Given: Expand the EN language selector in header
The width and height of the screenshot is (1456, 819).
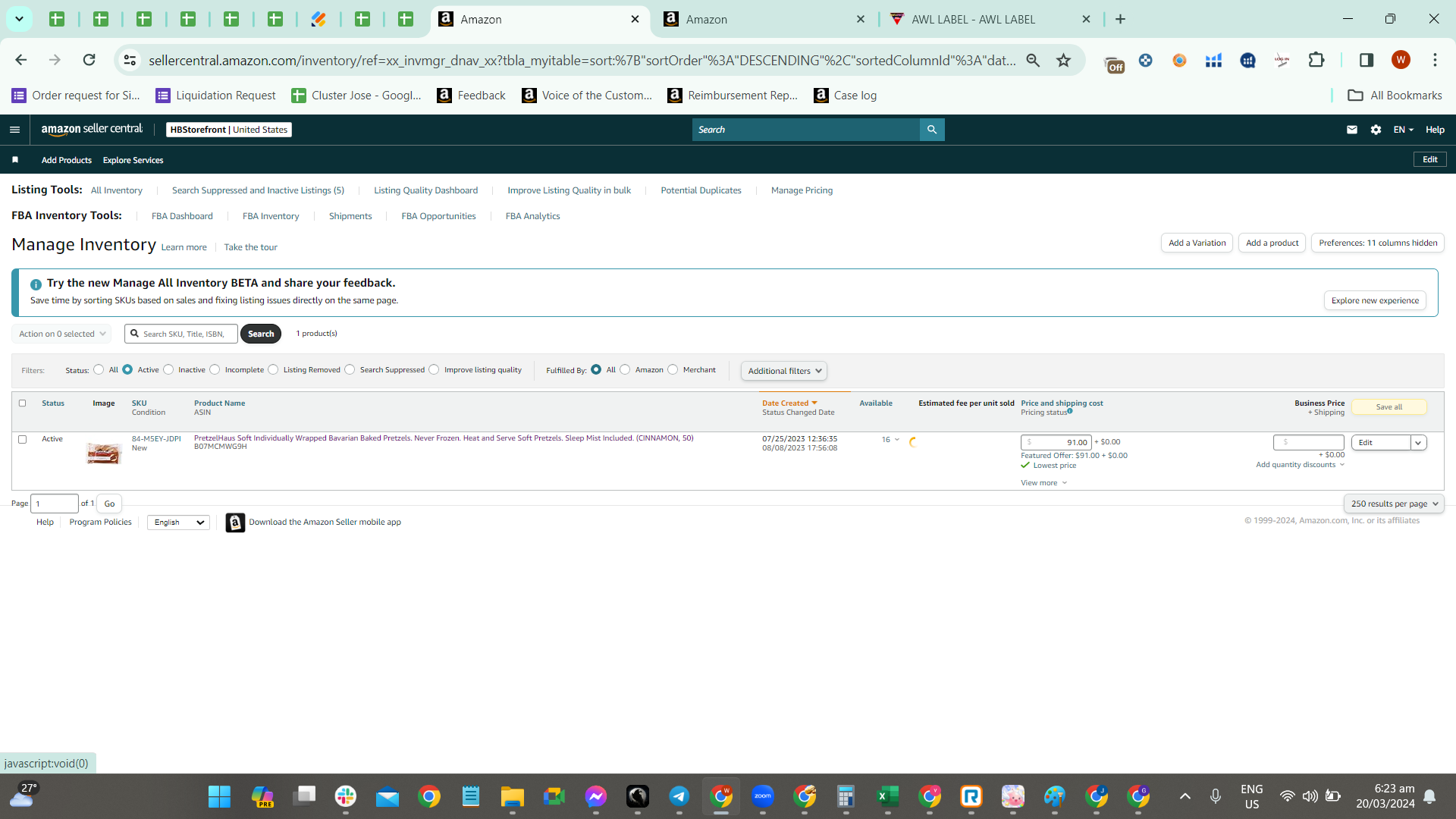Looking at the screenshot, I should (x=1403, y=130).
